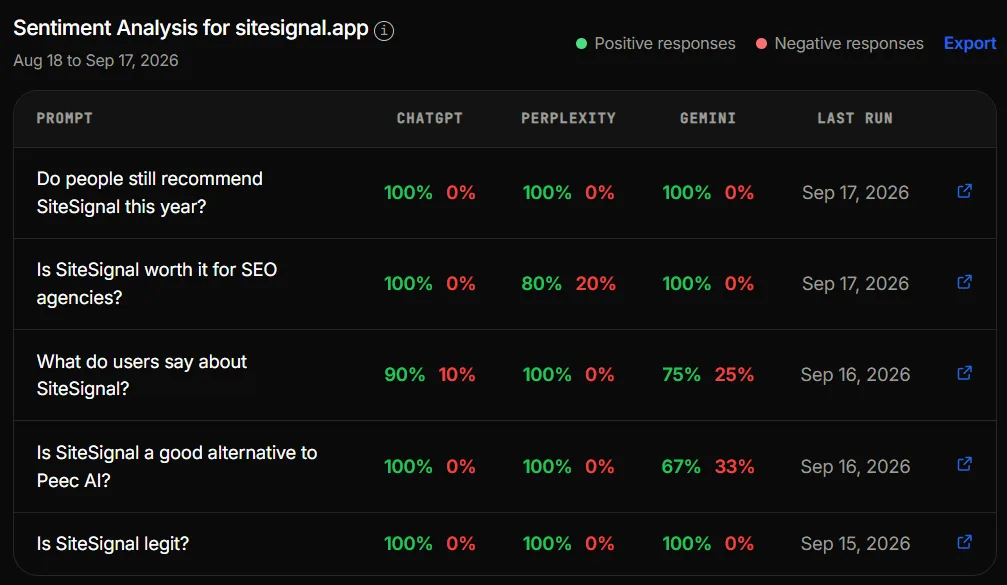The height and width of the screenshot is (585, 1007).
Task: Click last run date of 'Do people still recommend' row
Action: (x=855, y=193)
